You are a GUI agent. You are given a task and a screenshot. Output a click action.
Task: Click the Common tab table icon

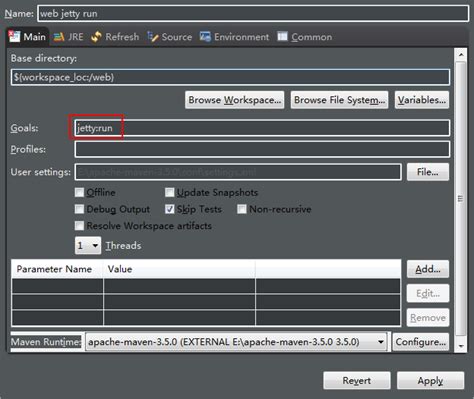coord(282,36)
